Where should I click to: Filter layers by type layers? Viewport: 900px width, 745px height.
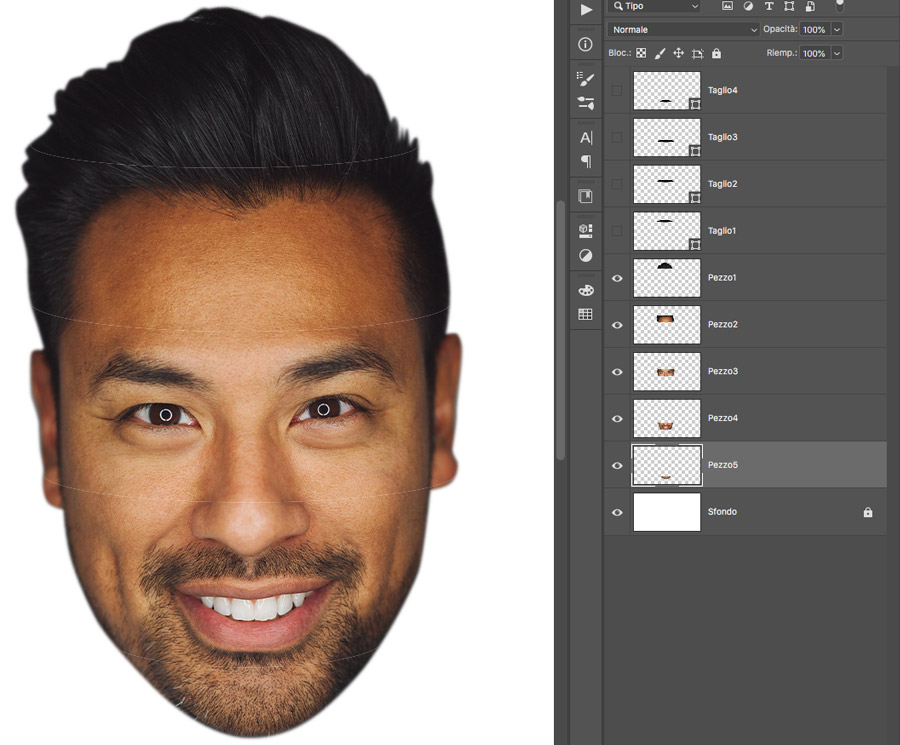[769, 6]
